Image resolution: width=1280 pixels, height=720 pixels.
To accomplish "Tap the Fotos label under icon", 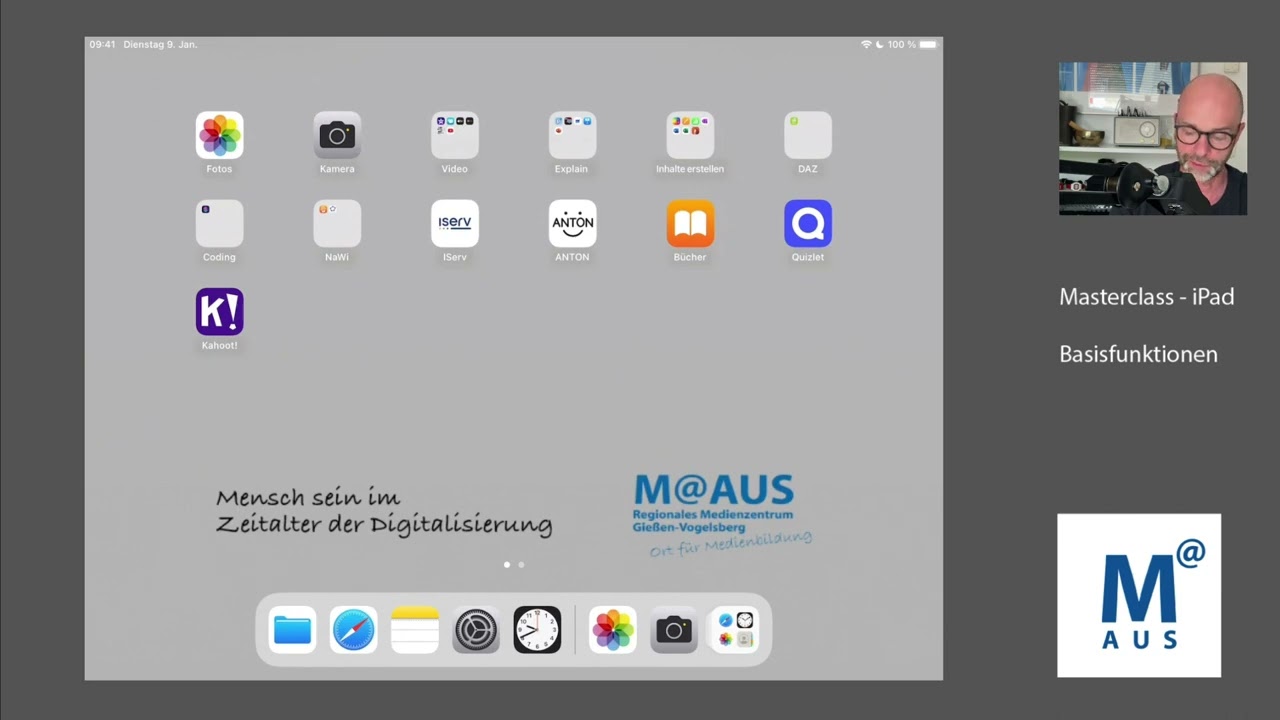I will [219, 169].
